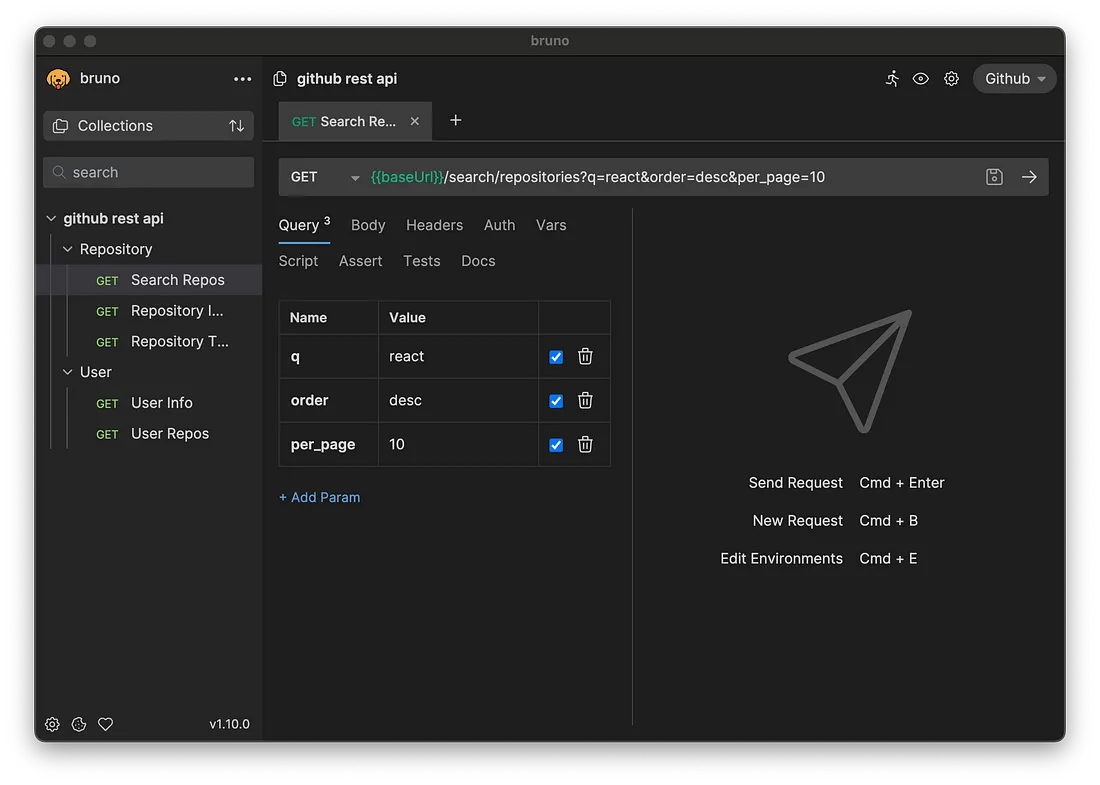Viewport: 1100px width, 785px height.
Task: Switch to the Headers tab
Action: click(434, 225)
